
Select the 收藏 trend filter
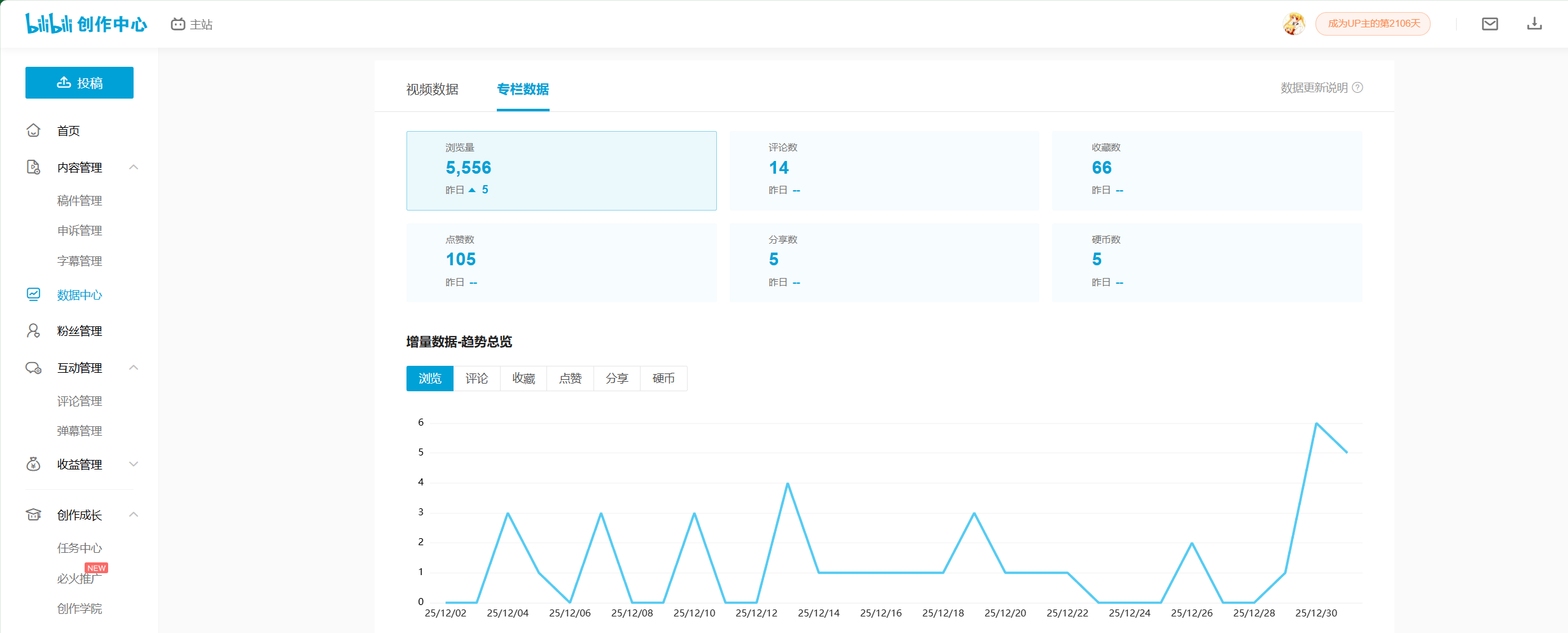pos(524,379)
